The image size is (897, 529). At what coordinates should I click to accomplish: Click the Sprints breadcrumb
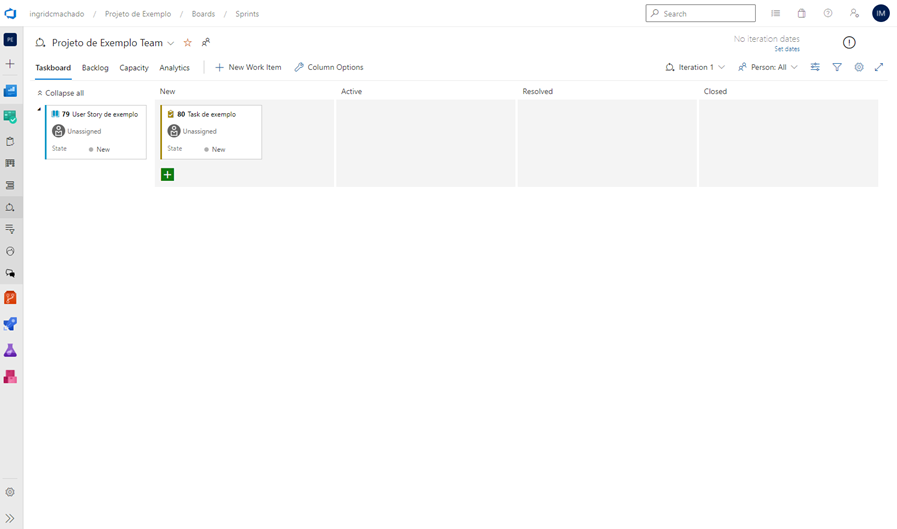point(247,14)
